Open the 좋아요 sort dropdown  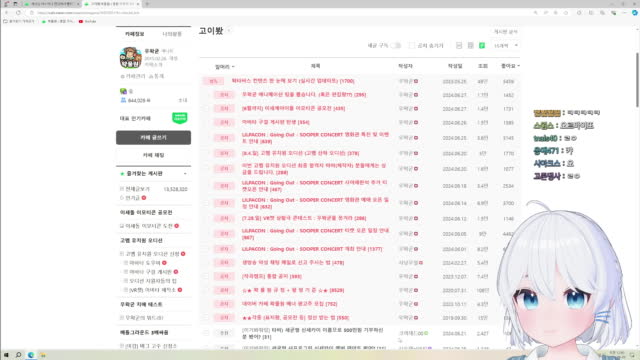click(x=510, y=66)
